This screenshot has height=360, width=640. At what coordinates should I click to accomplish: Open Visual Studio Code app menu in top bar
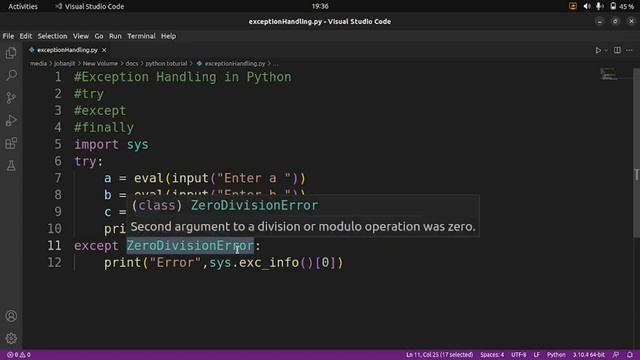pos(90,7)
